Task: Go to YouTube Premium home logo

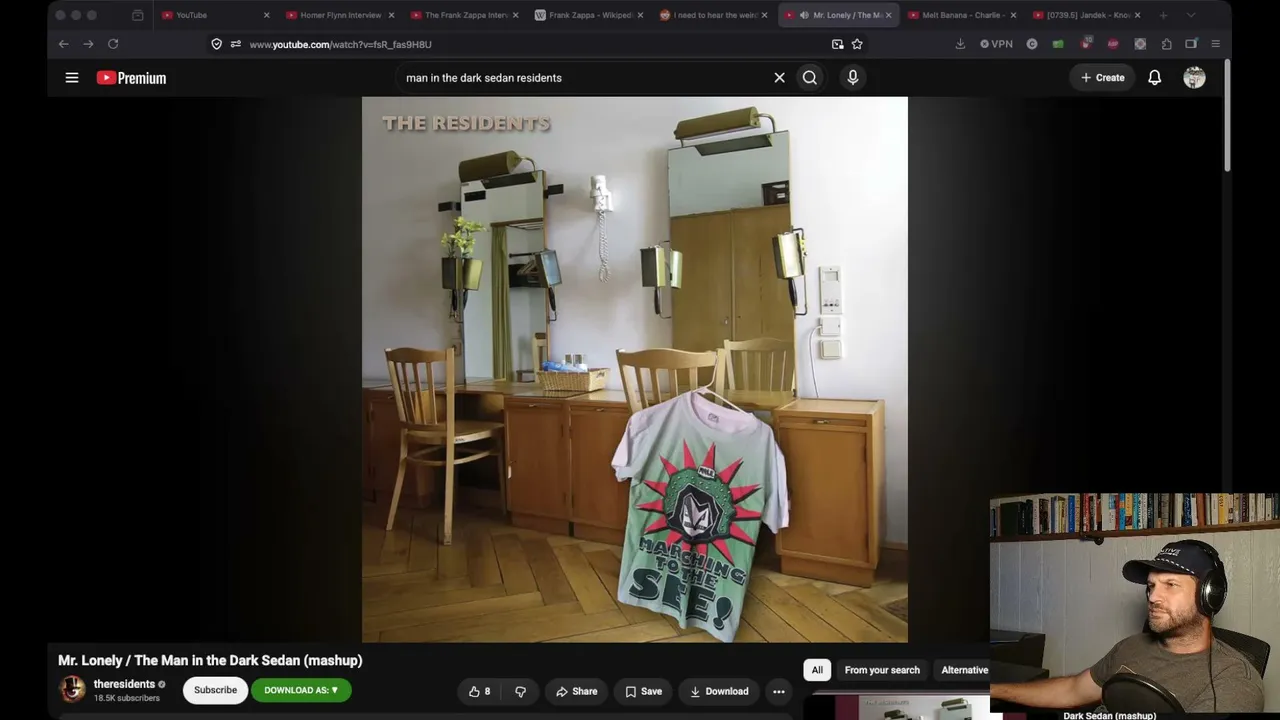Action: (131, 78)
